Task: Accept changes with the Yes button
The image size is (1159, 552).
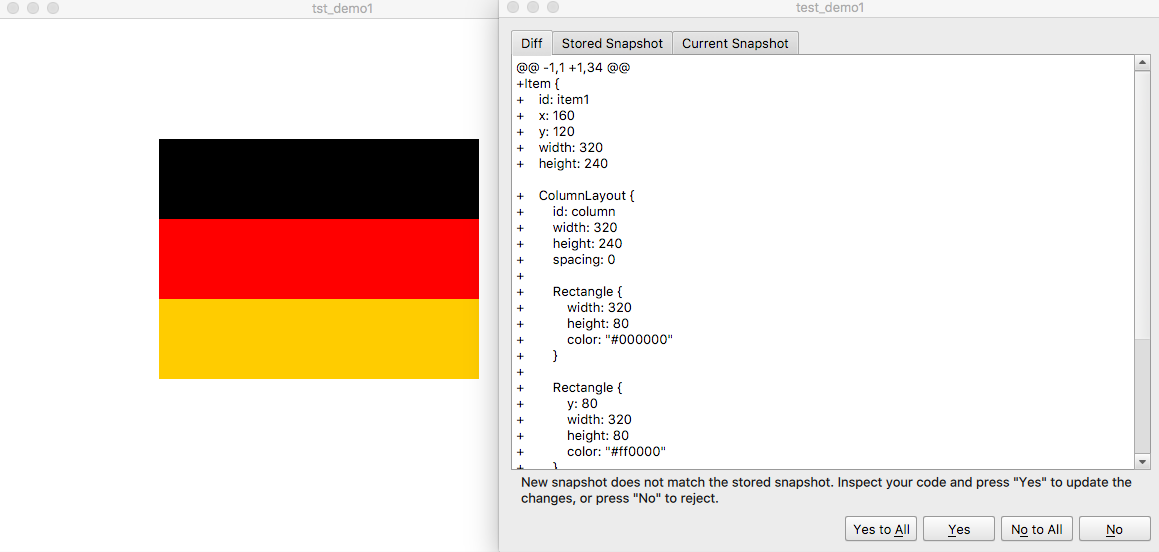Action: pos(959,529)
